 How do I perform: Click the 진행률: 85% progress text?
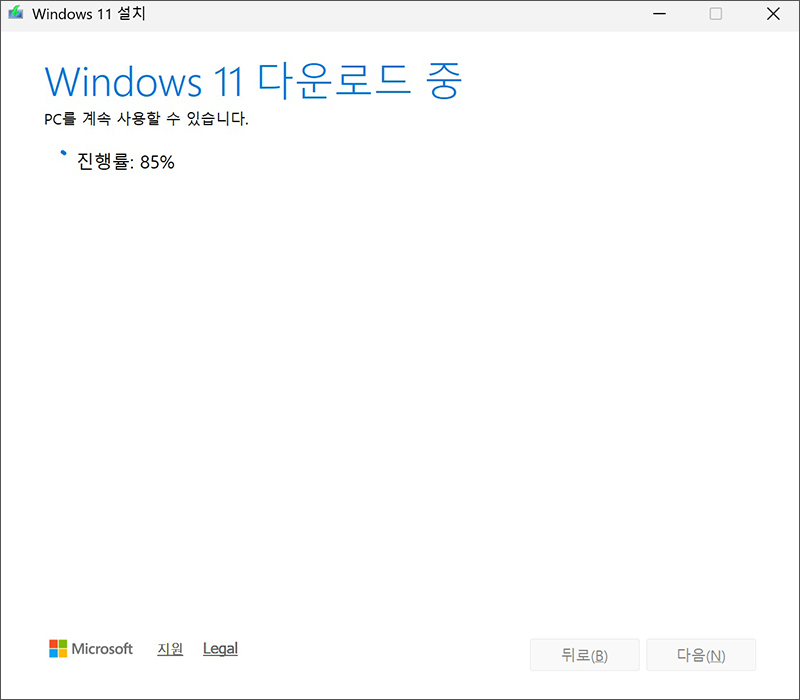pyautogui.click(x=126, y=162)
